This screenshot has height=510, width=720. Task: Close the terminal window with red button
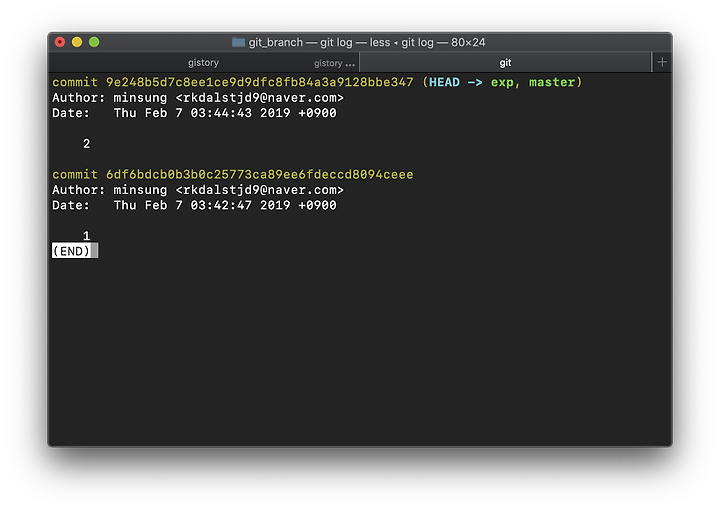[x=60, y=42]
